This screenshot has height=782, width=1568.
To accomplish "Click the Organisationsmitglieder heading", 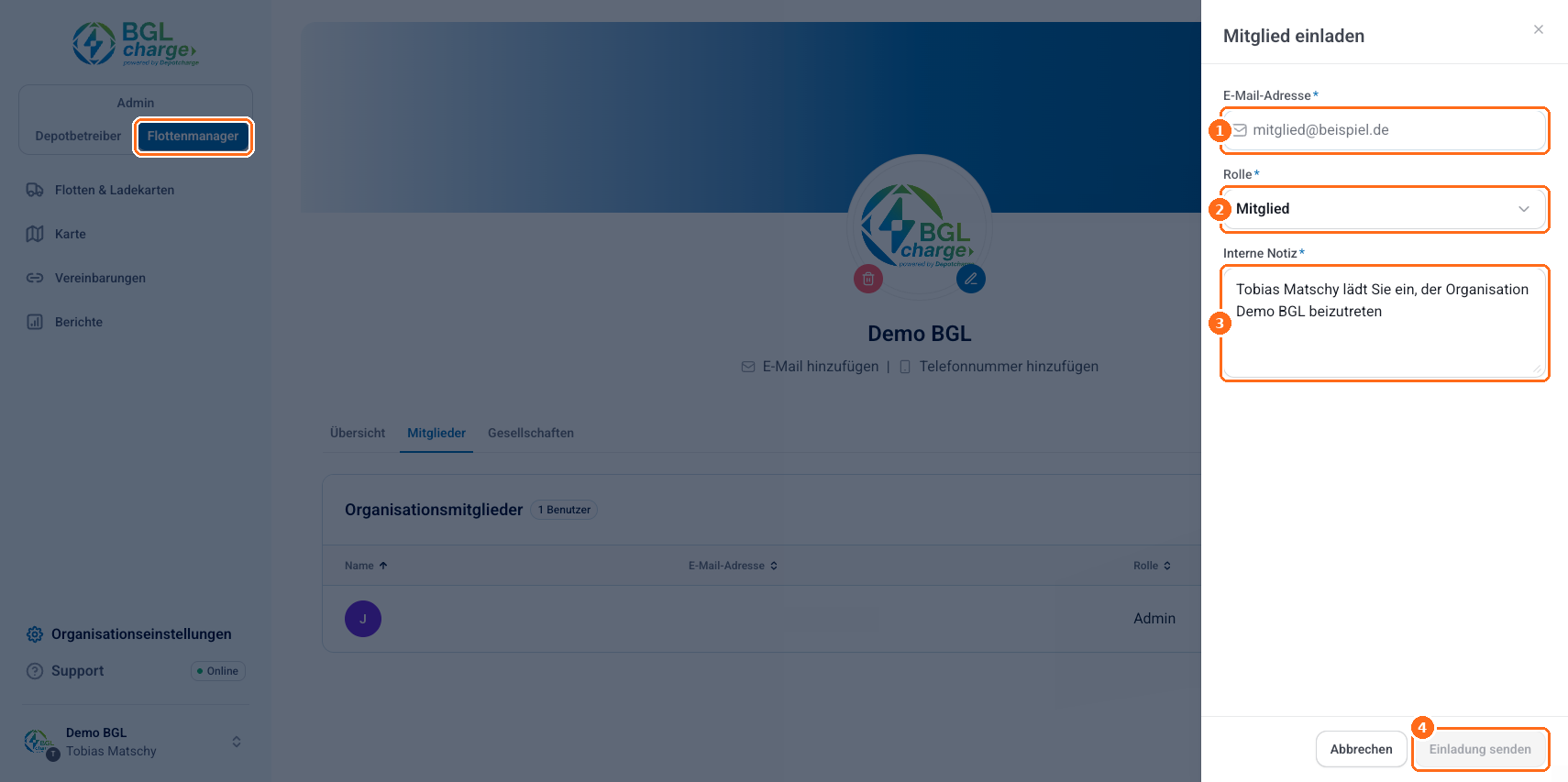I will [x=434, y=510].
